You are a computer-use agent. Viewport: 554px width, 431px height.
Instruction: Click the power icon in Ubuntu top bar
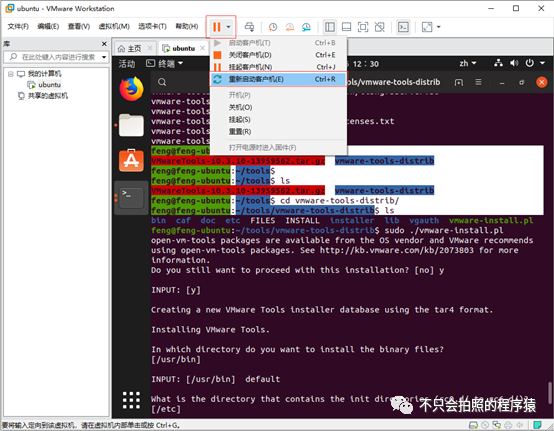click(x=529, y=63)
